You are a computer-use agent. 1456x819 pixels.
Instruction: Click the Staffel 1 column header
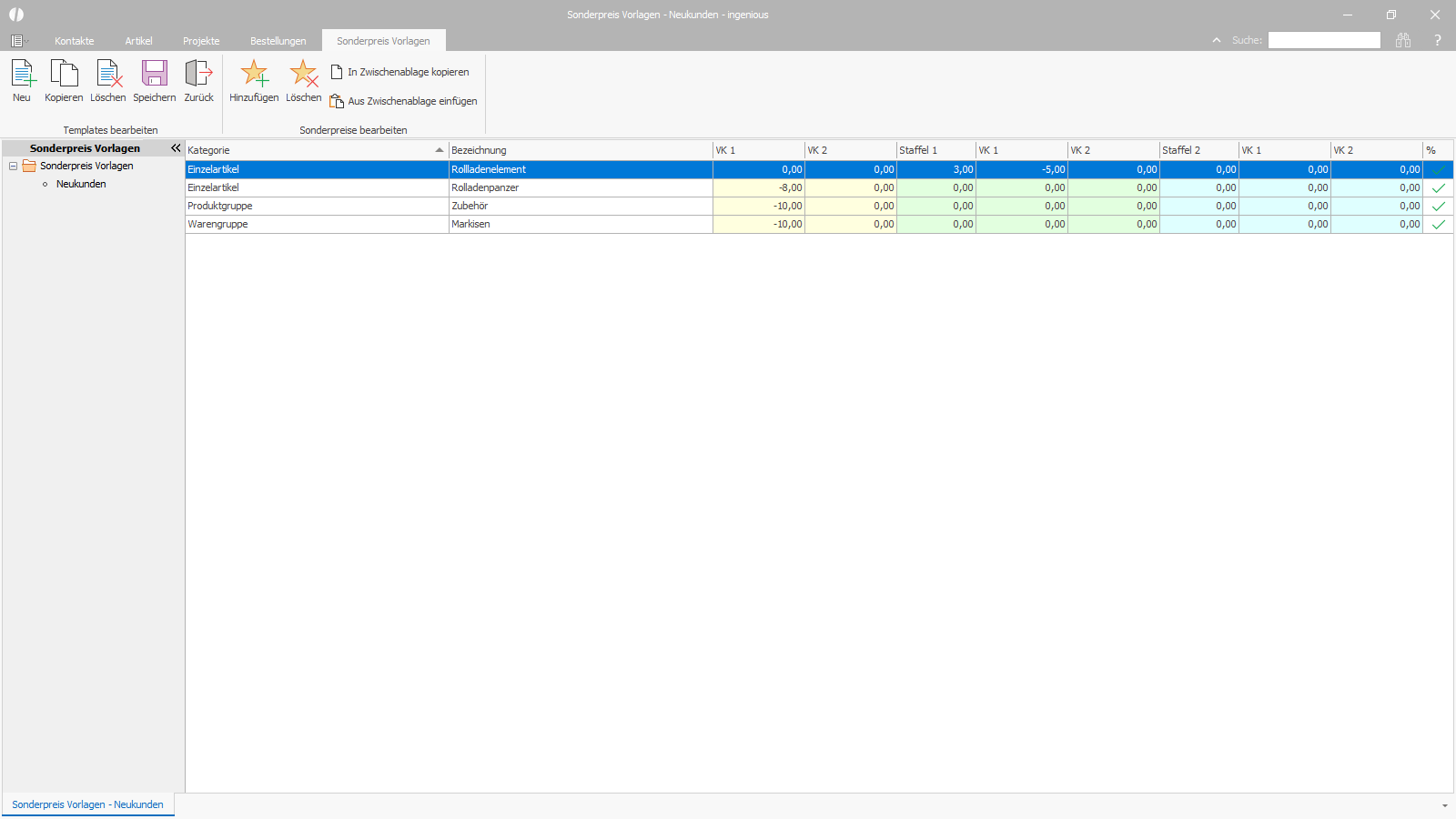pos(936,150)
